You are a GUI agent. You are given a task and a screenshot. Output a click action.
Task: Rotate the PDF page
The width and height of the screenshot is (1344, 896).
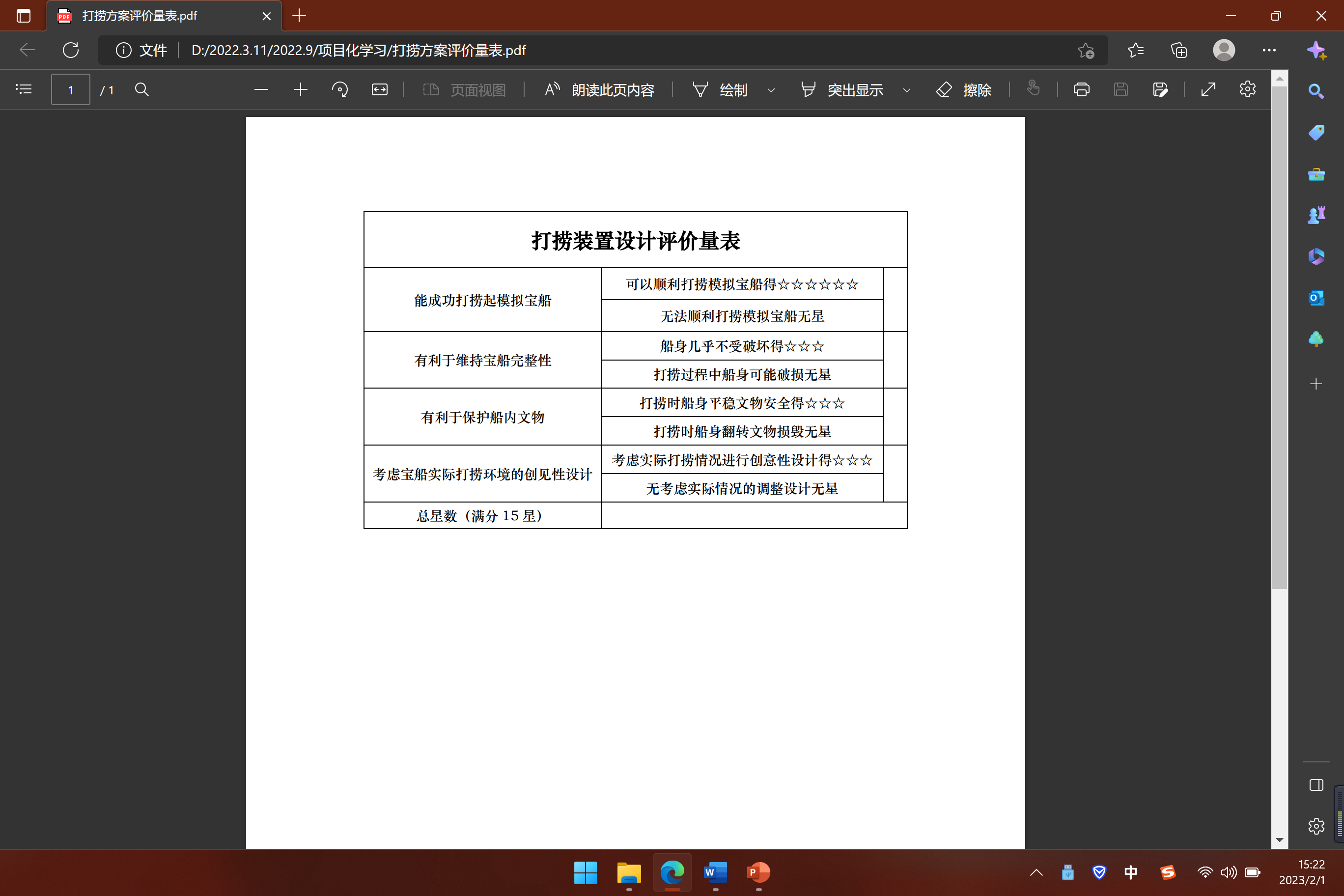point(339,90)
